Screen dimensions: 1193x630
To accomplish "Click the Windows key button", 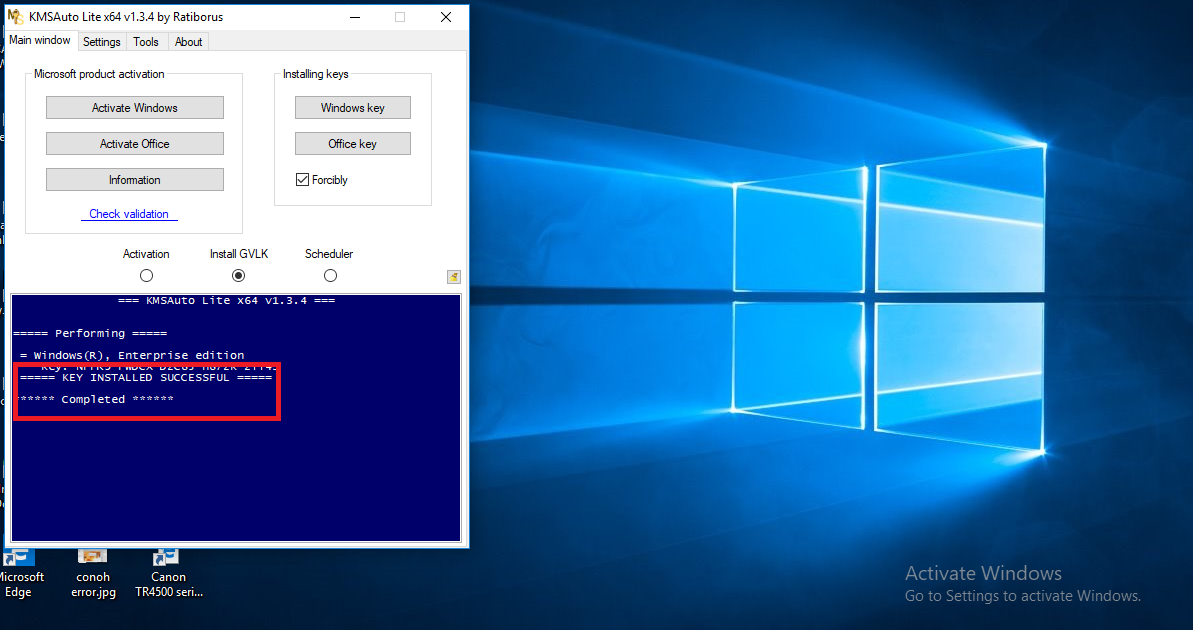I will click(352, 107).
